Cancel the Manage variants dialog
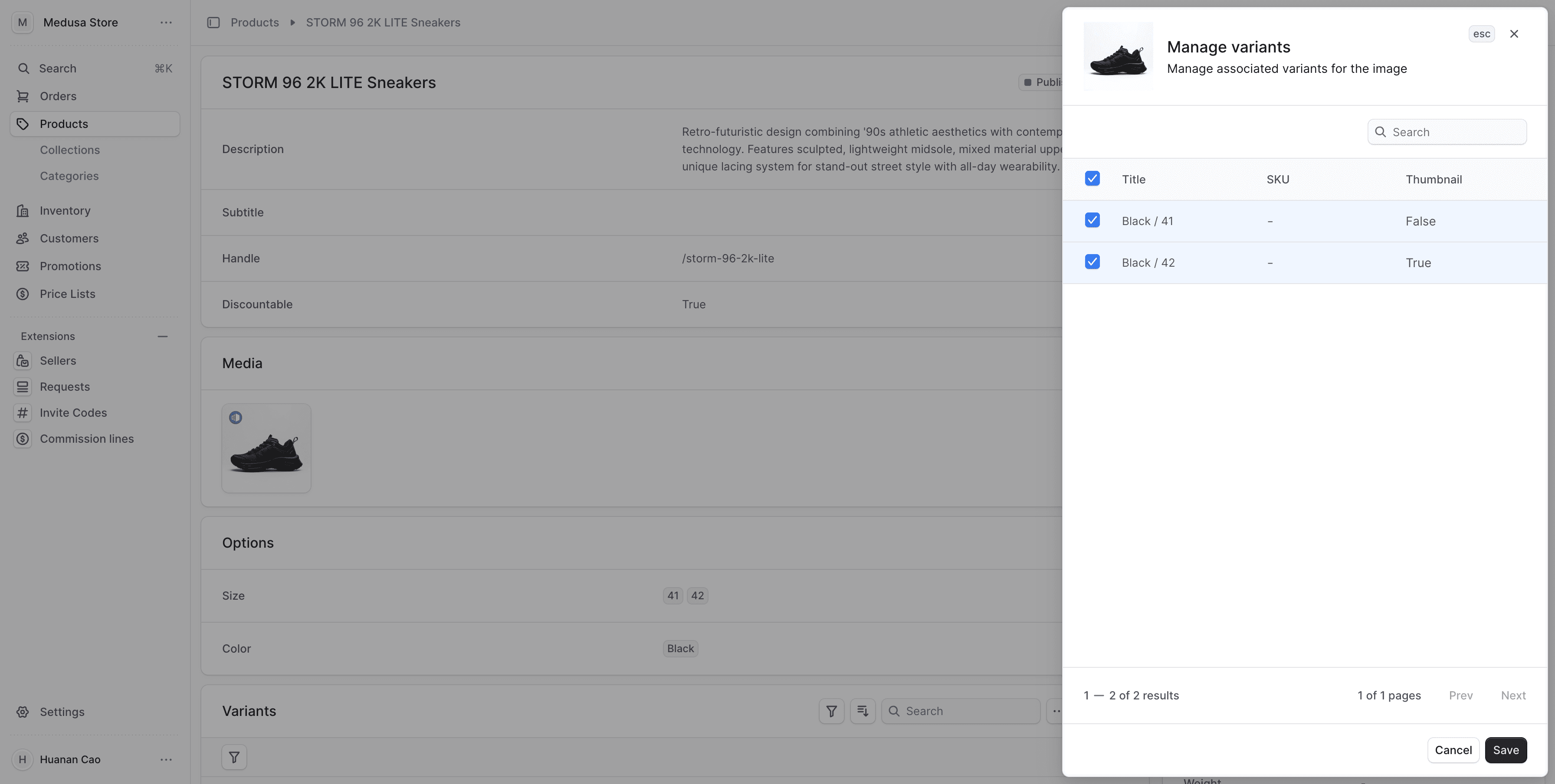The image size is (1555, 784). point(1453,750)
